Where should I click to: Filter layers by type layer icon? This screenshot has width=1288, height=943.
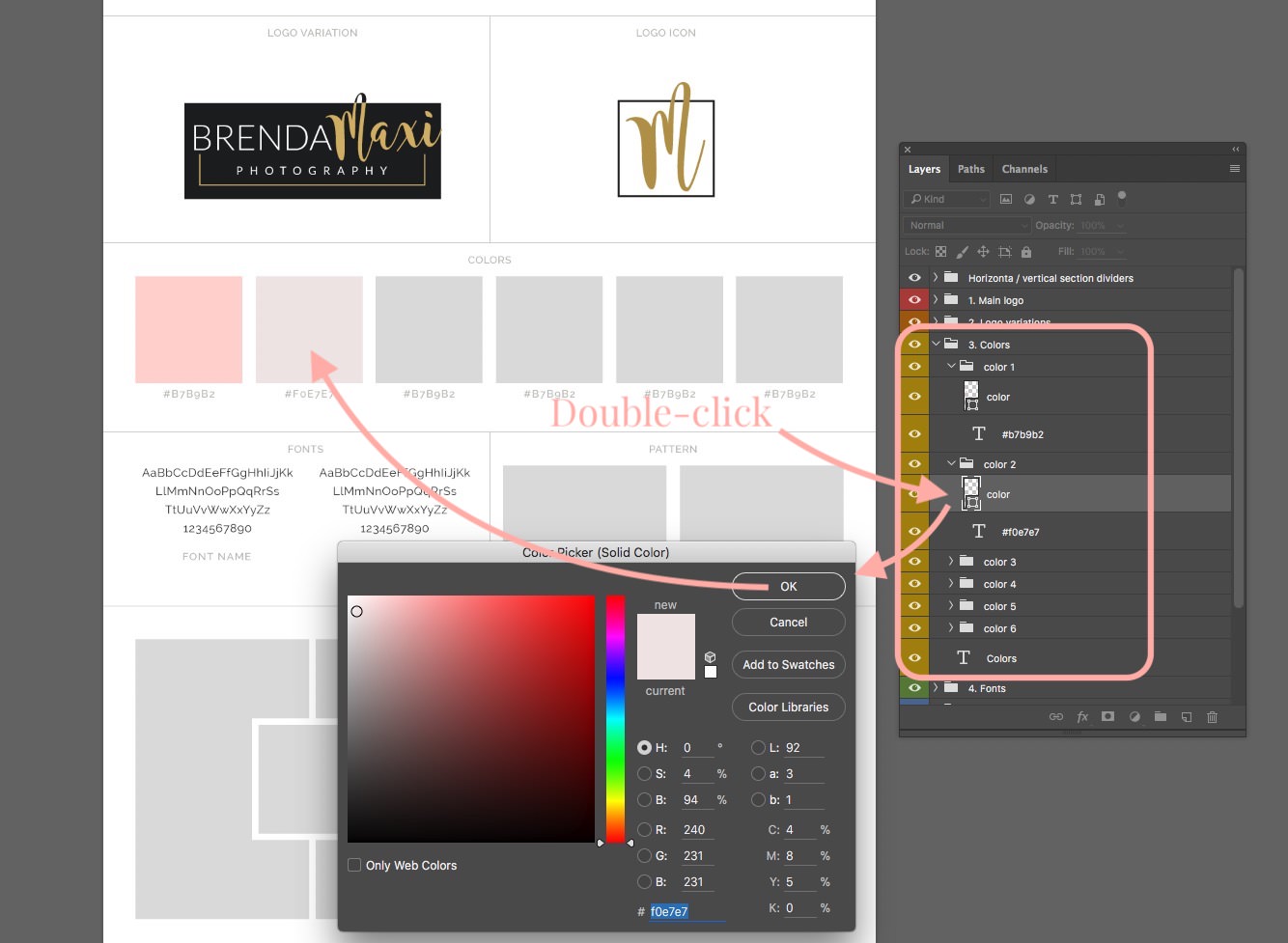click(x=1052, y=199)
